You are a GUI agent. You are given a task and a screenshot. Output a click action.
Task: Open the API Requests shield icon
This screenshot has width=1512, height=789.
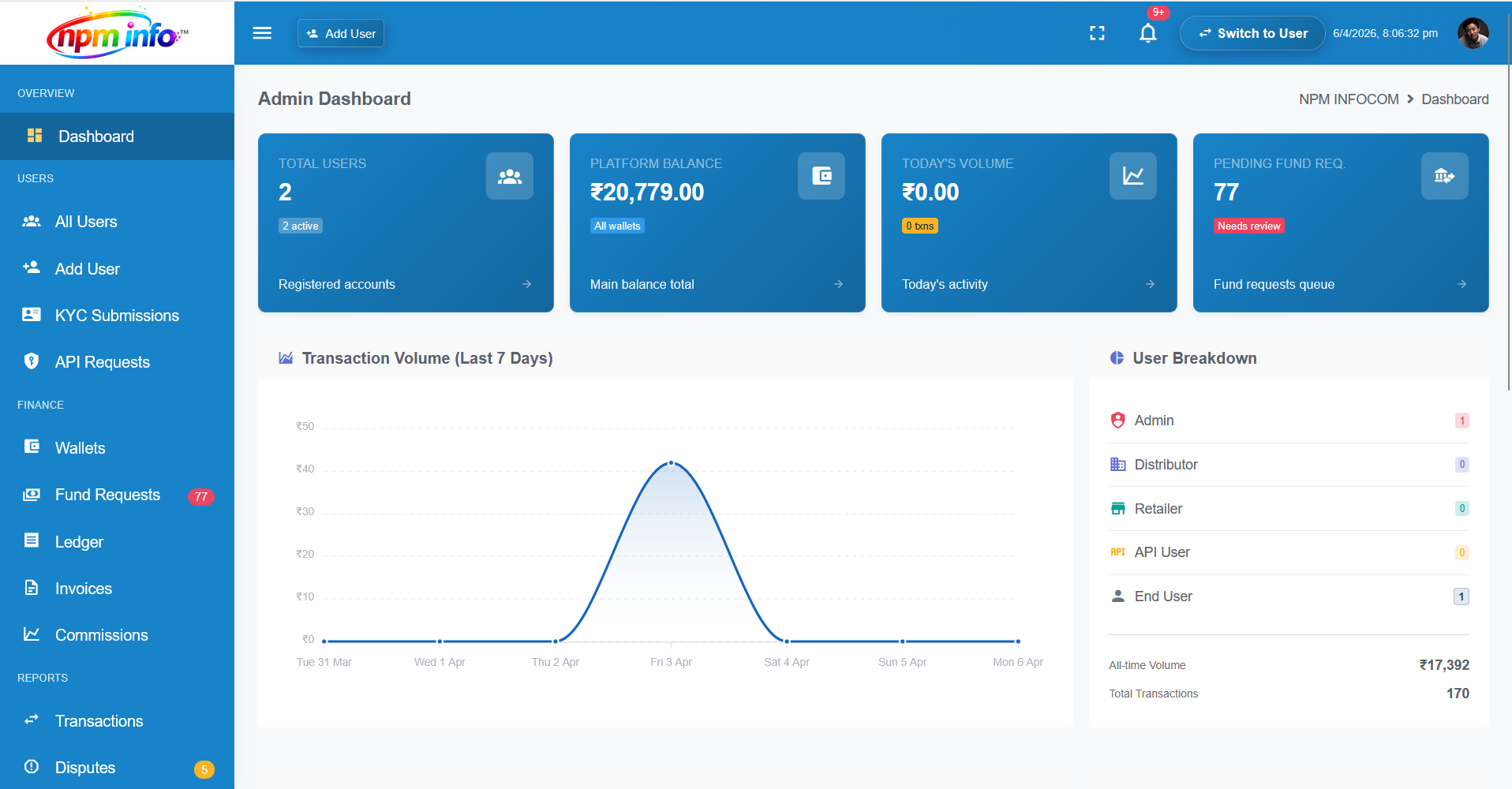click(x=31, y=361)
